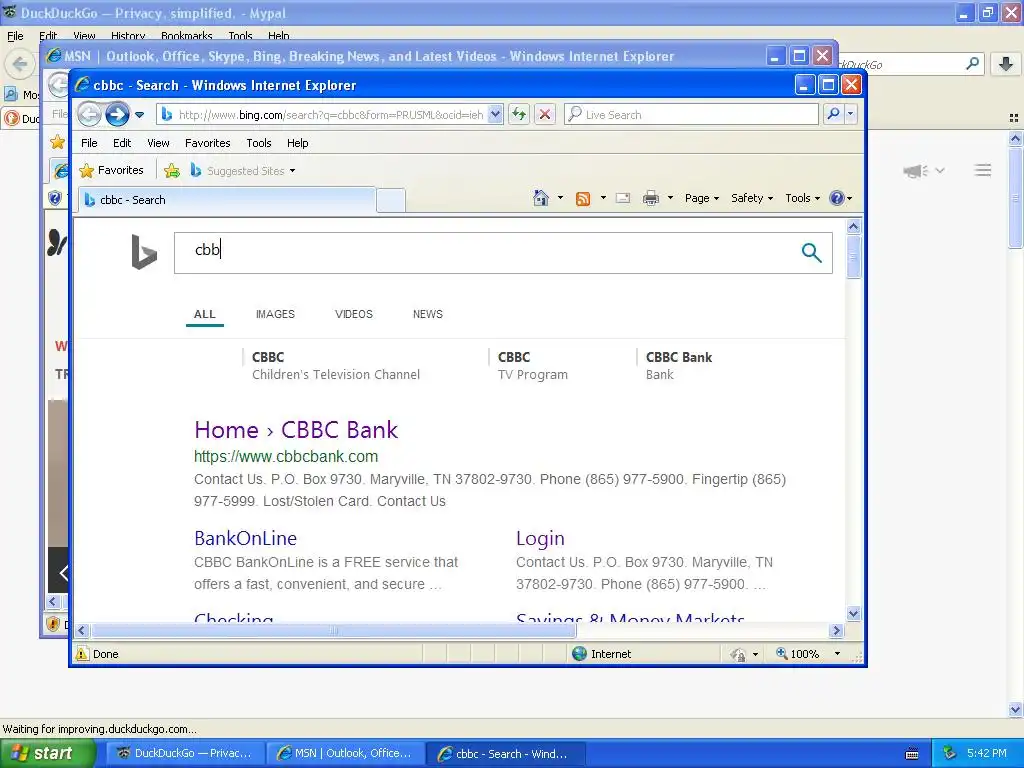Switch to DuckDuckGo taskbar button

tap(186, 754)
